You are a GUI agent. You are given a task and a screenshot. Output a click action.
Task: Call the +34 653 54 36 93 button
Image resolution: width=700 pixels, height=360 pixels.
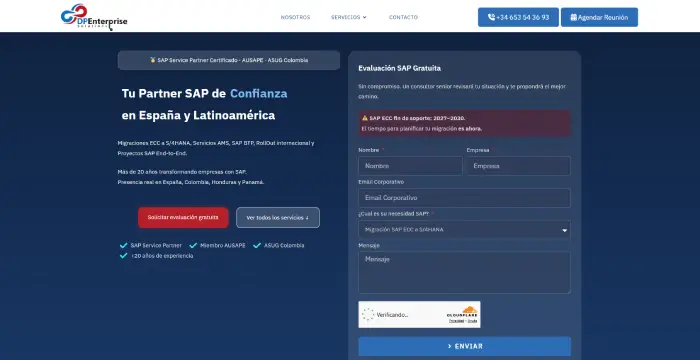[x=518, y=17]
